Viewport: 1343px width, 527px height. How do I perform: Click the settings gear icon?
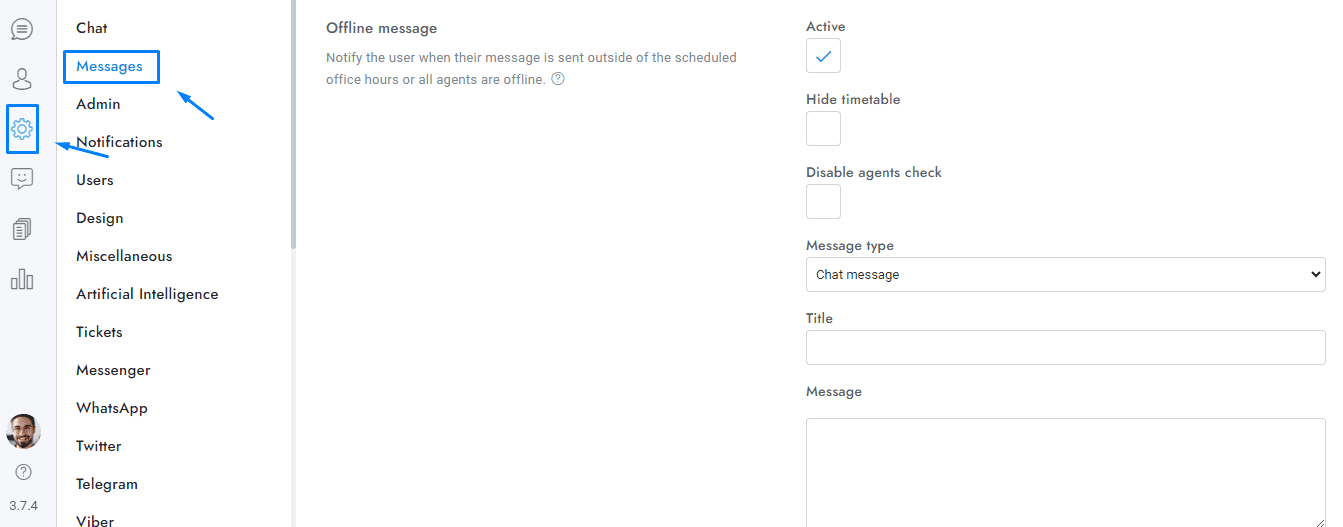coord(22,129)
